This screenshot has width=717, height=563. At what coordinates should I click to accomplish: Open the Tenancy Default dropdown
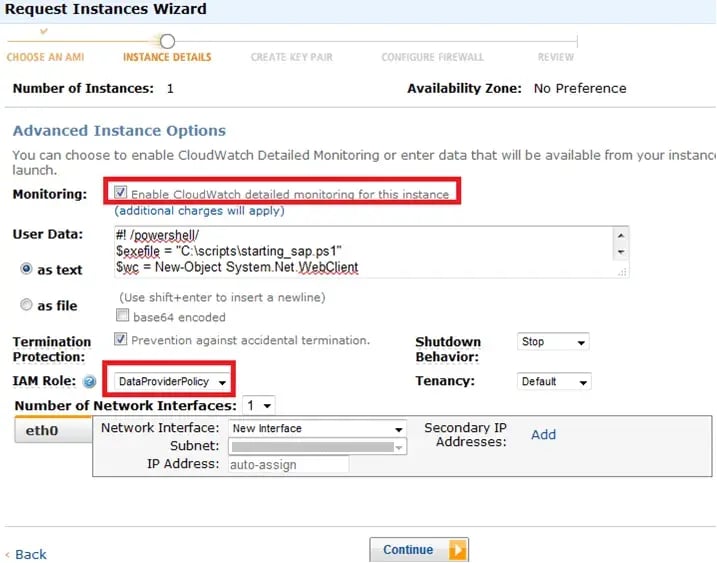tap(554, 381)
